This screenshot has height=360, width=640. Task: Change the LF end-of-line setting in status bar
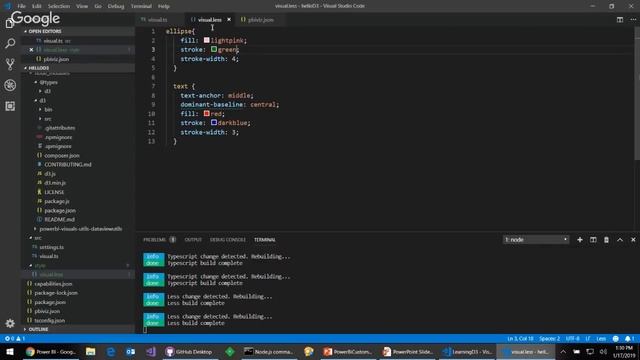point(588,338)
